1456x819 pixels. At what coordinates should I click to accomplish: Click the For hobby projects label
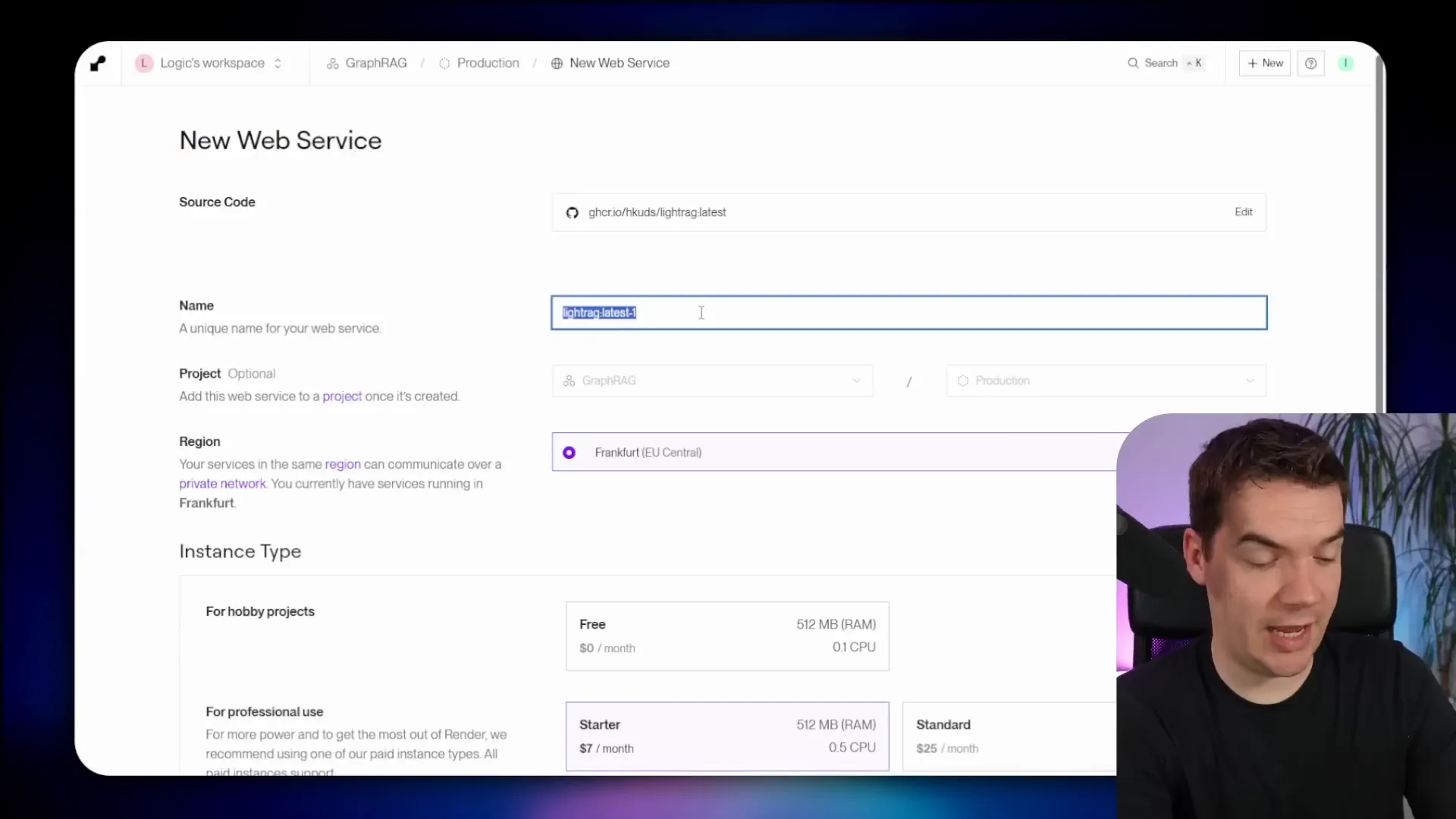point(260,611)
